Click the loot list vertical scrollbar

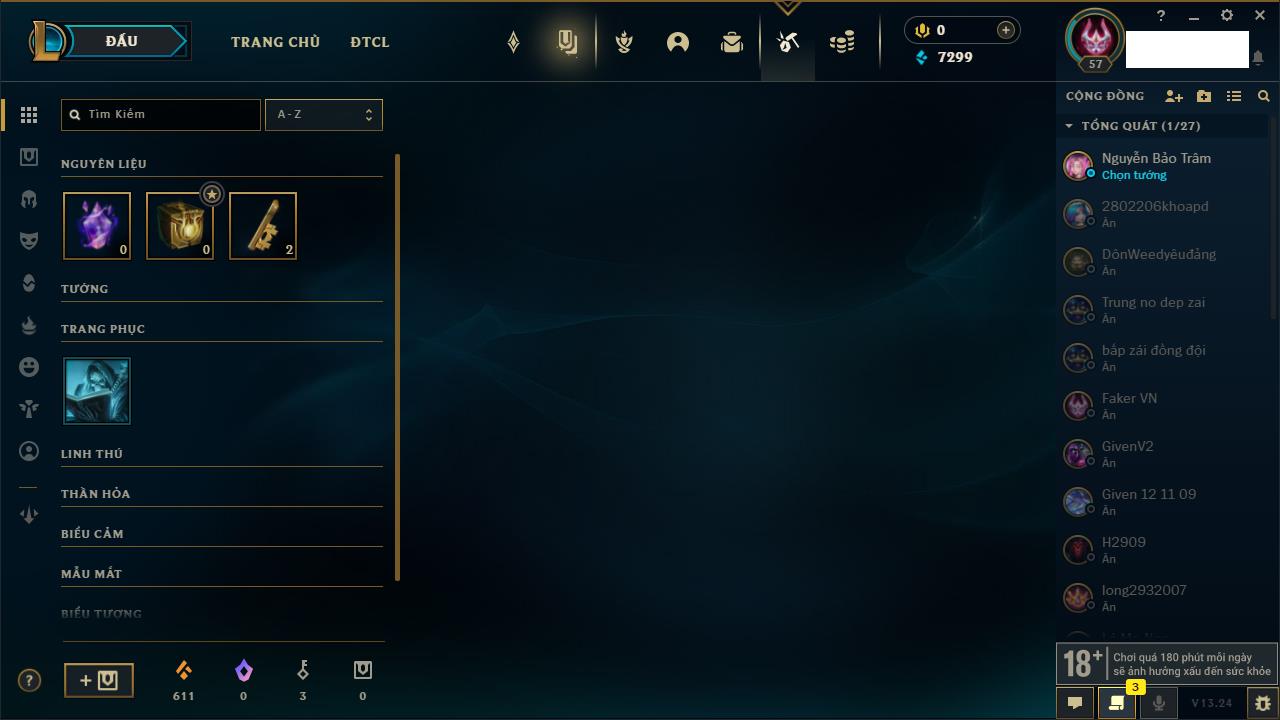398,367
